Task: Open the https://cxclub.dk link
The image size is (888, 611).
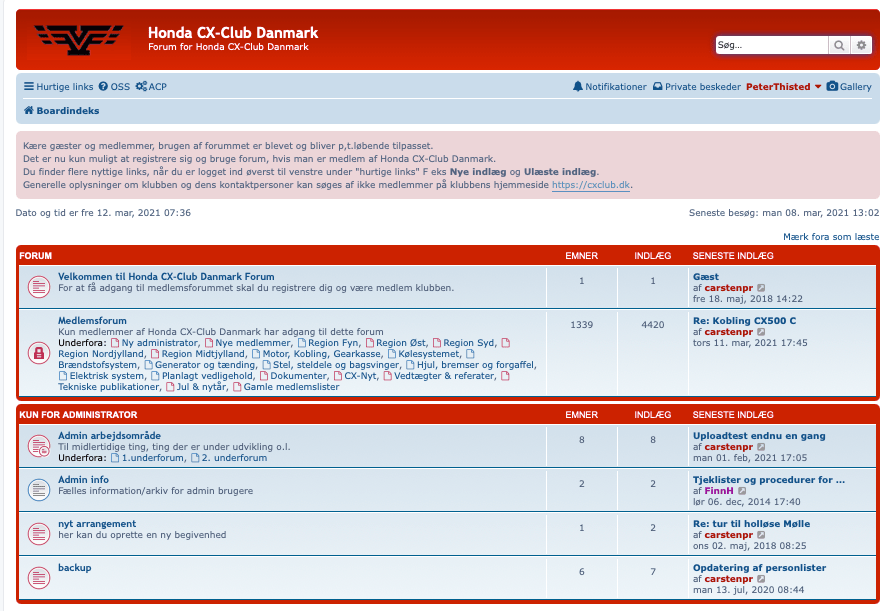Action: 591,185
